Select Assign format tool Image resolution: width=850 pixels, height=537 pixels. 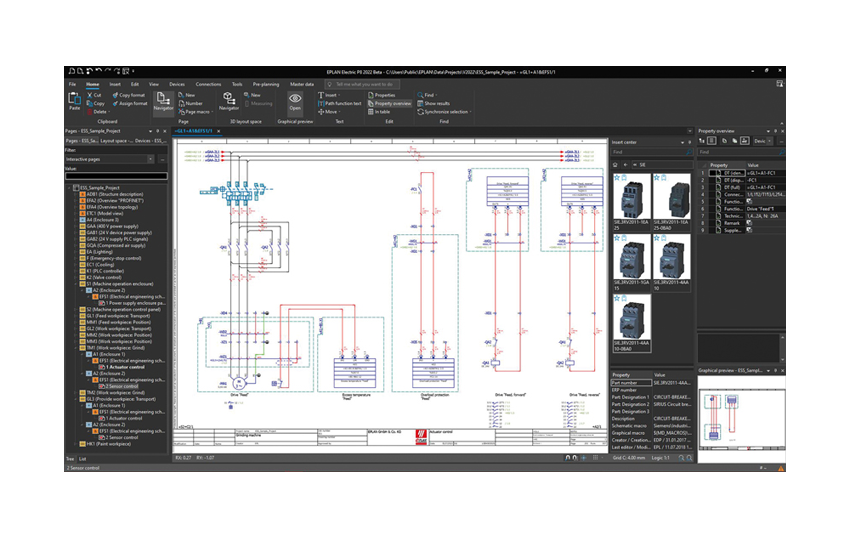coord(130,103)
